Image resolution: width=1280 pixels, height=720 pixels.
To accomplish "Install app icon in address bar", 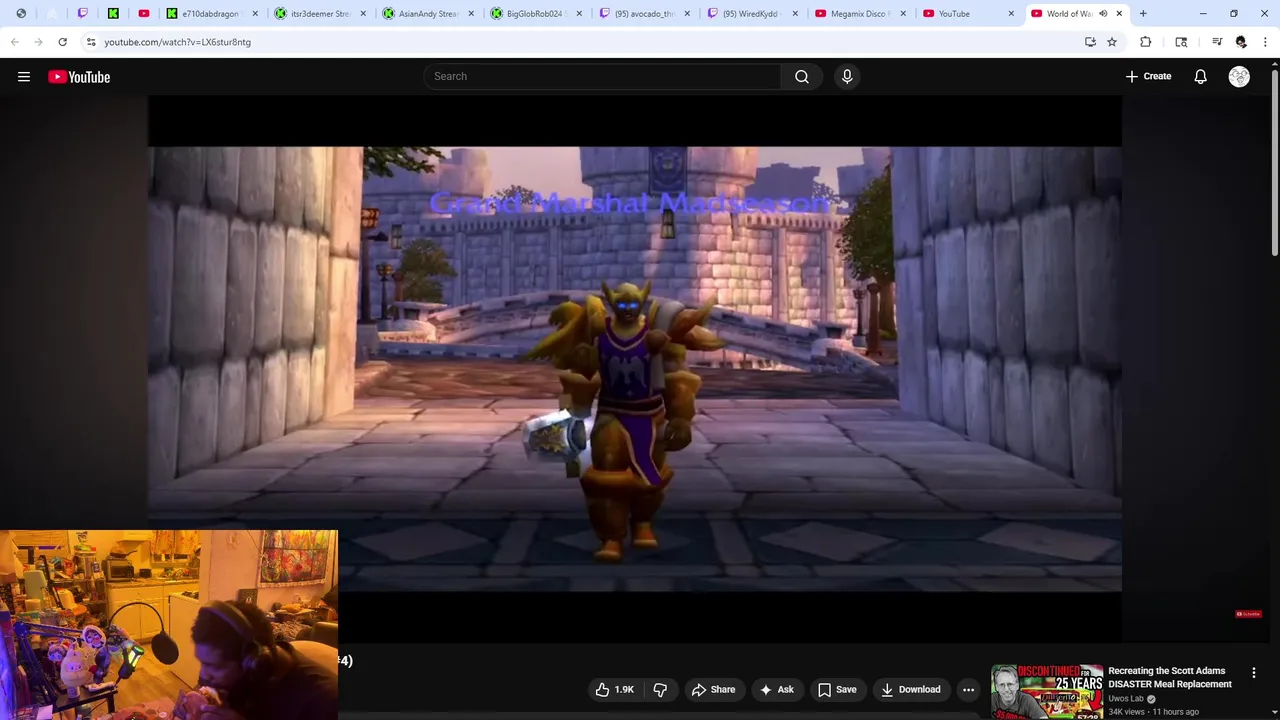I will click(x=1090, y=42).
